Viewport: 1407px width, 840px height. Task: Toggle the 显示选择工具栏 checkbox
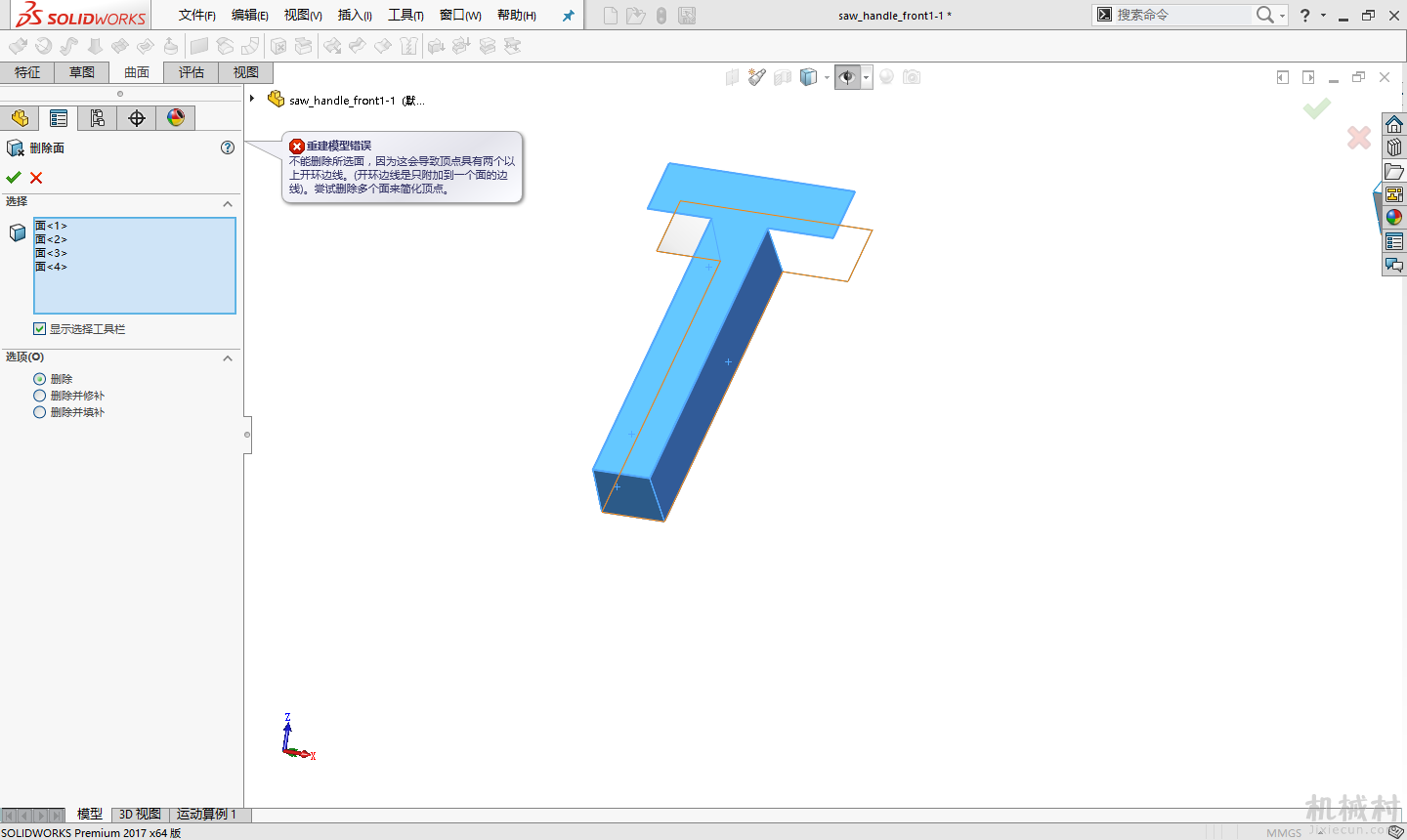coord(39,329)
